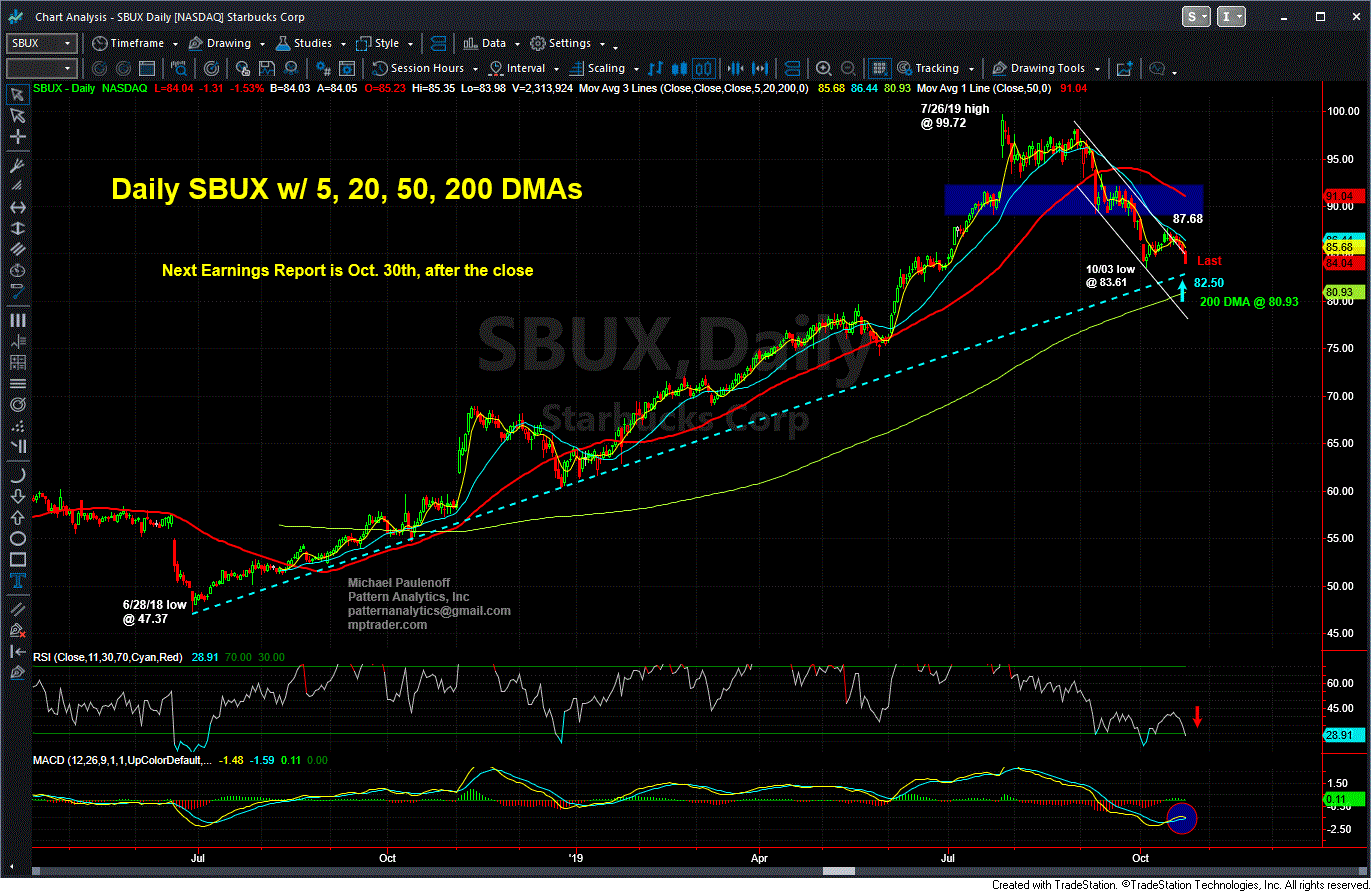The image size is (1371, 891).
Task: Pick the three vertical bars drawing tool
Action: coord(17,320)
